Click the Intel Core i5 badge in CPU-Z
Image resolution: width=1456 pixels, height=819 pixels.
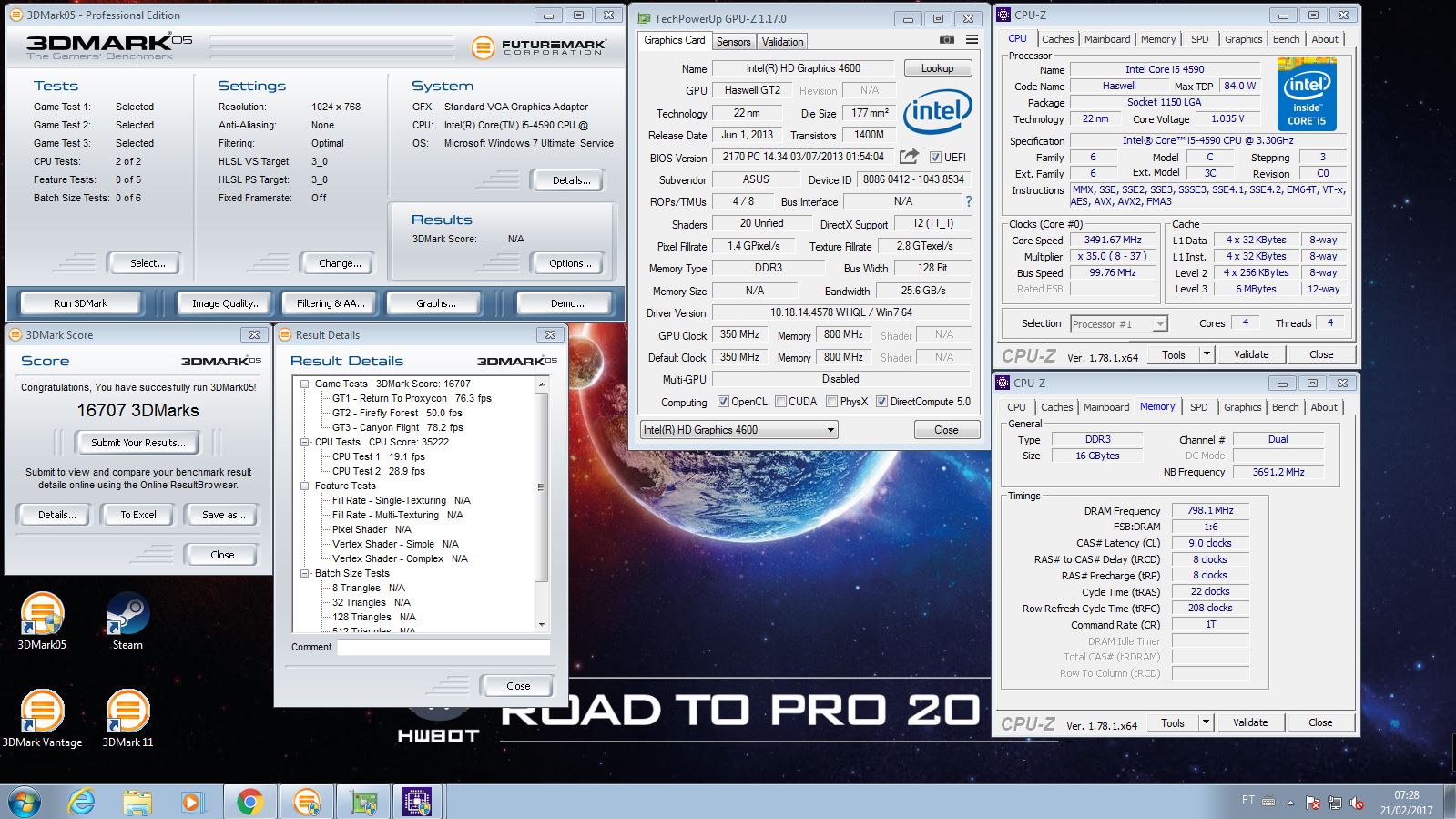point(1306,95)
